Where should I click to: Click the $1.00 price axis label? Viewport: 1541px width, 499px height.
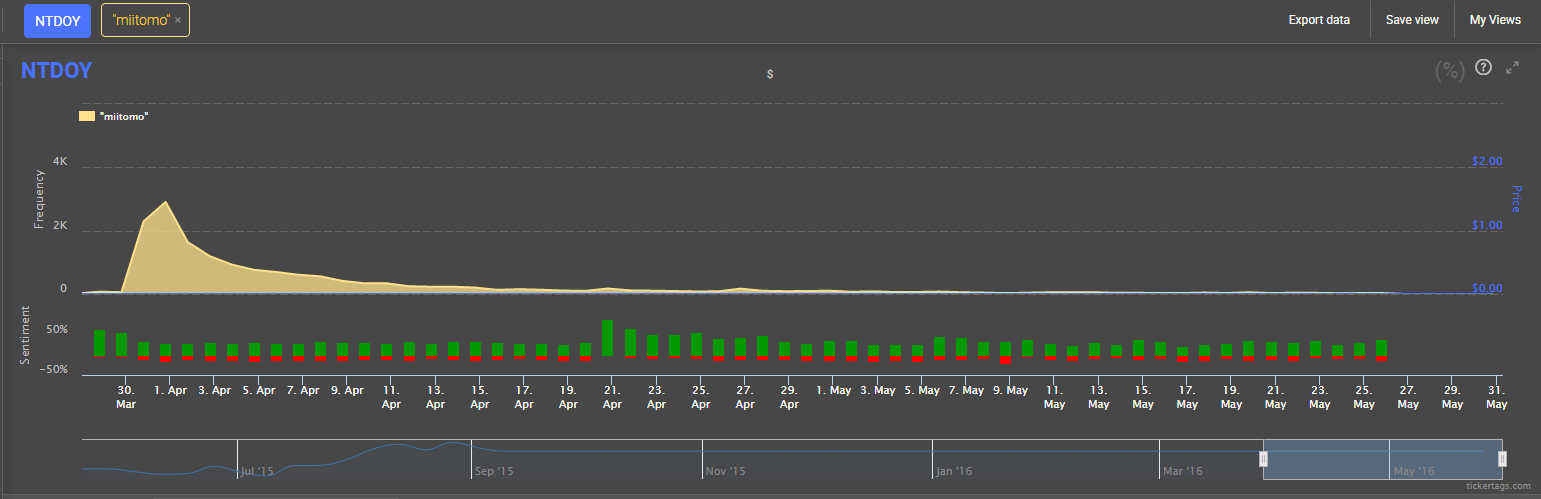click(x=1488, y=225)
